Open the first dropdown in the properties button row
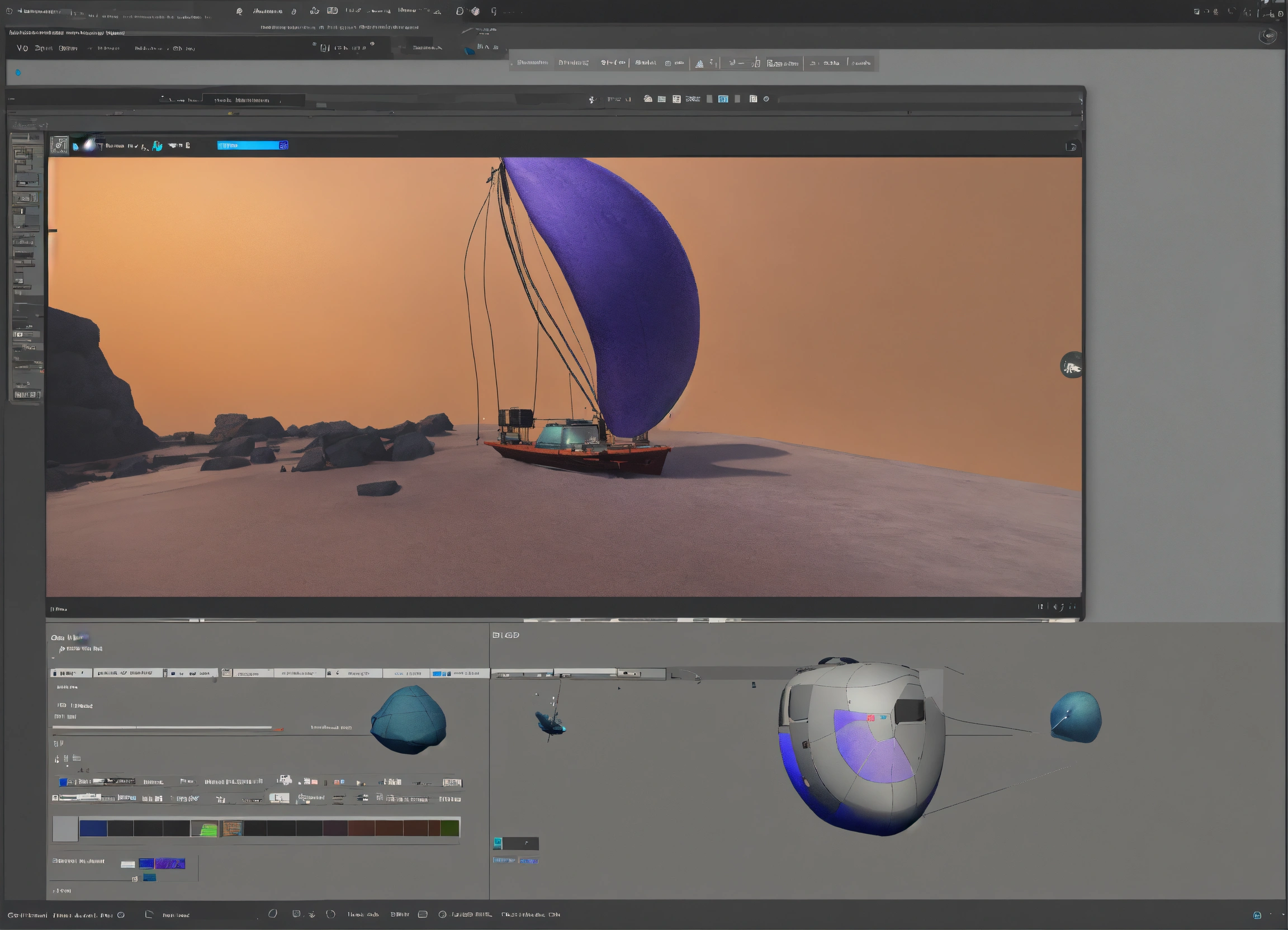This screenshot has height=930, width=1288. 71,673
